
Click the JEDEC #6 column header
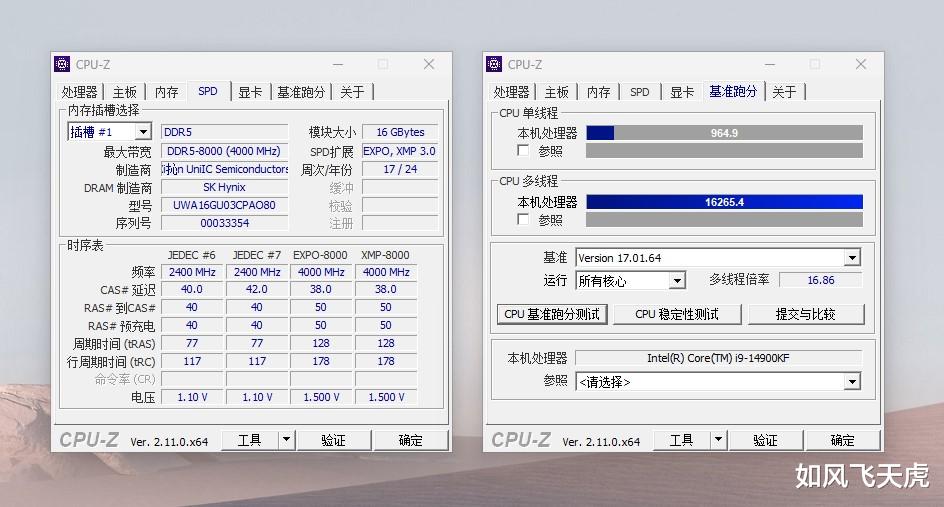pyautogui.click(x=191, y=255)
